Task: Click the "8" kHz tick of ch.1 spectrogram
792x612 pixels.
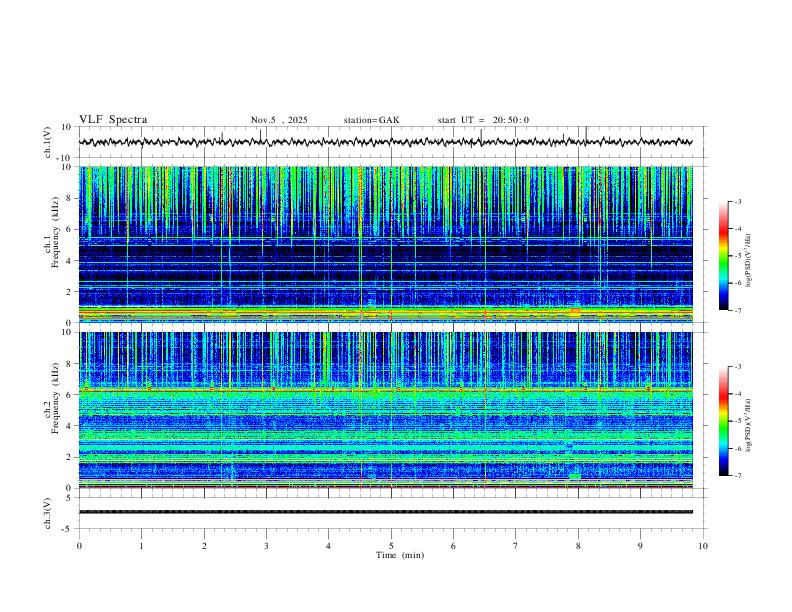Action: click(x=70, y=198)
